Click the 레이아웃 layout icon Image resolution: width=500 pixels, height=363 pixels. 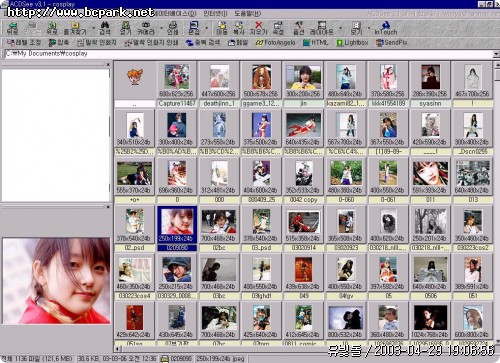(x=322, y=28)
